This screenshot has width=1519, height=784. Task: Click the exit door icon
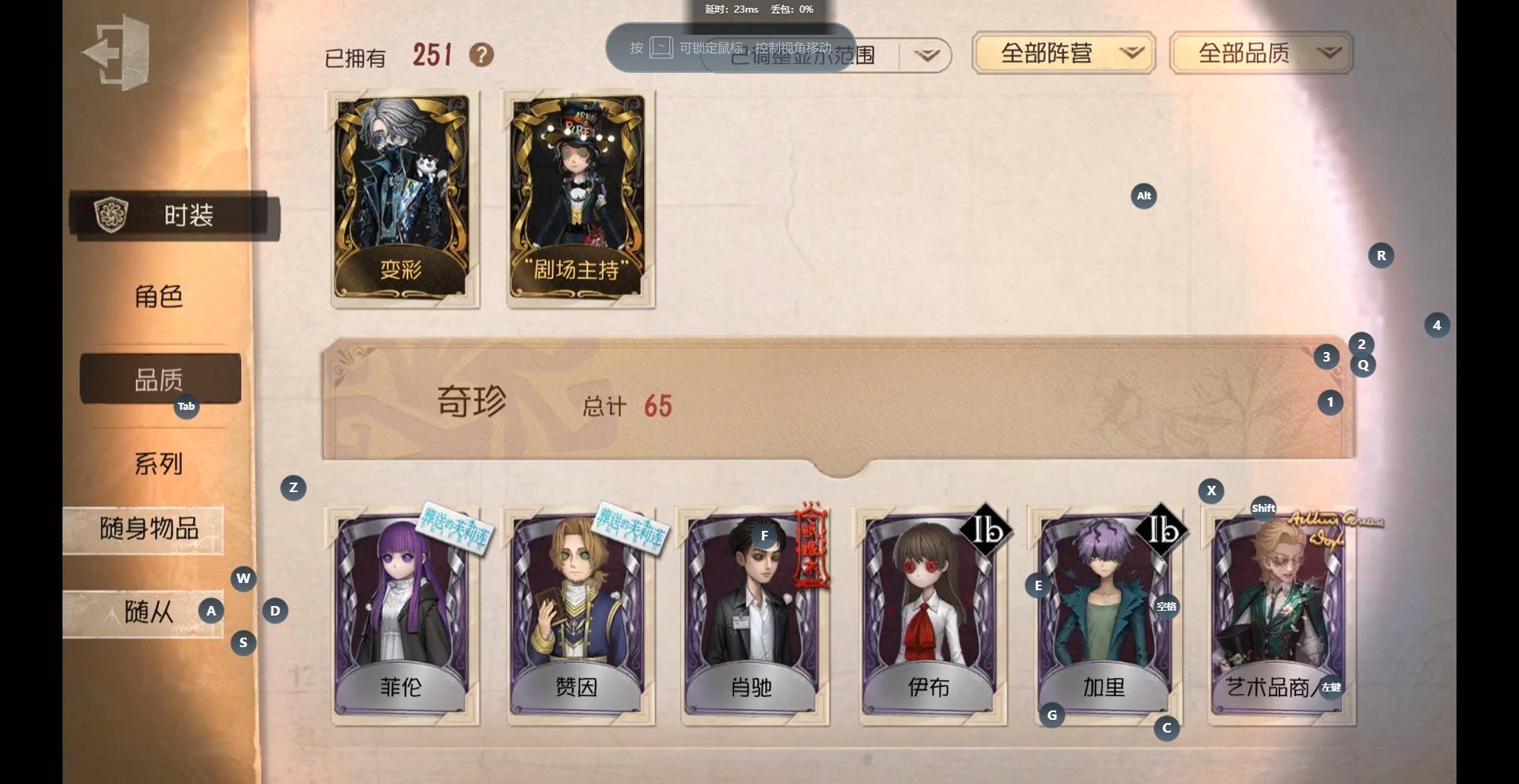tap(116, 53)
